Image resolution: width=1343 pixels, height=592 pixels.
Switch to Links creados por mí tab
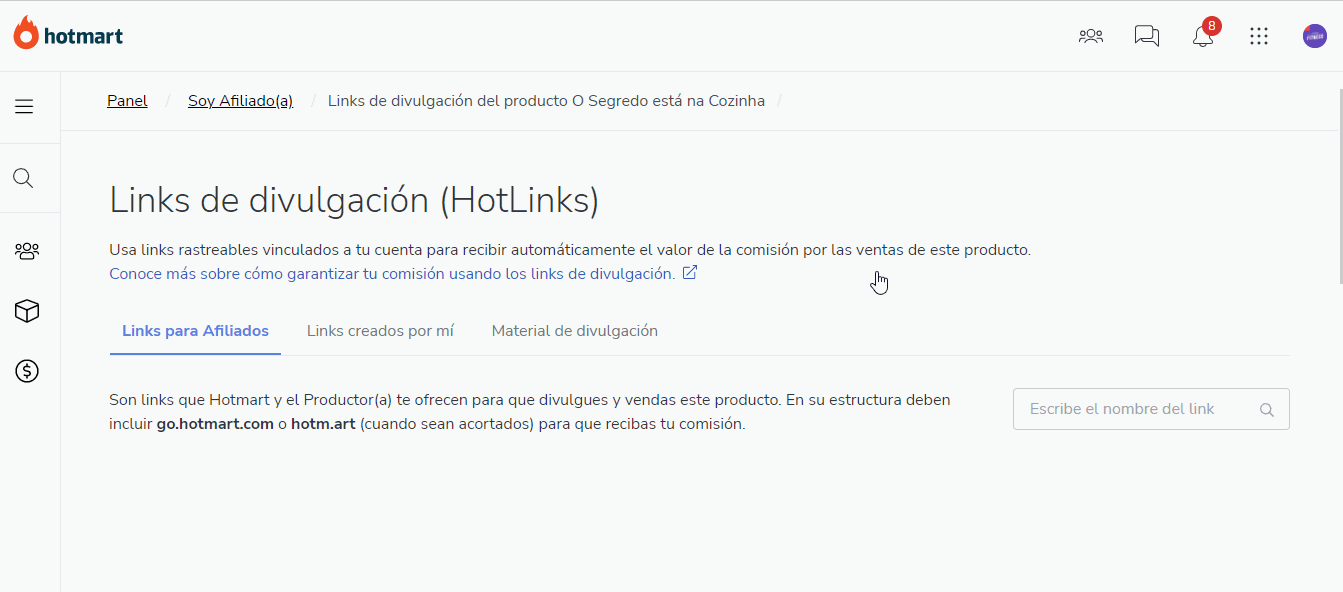380,331
